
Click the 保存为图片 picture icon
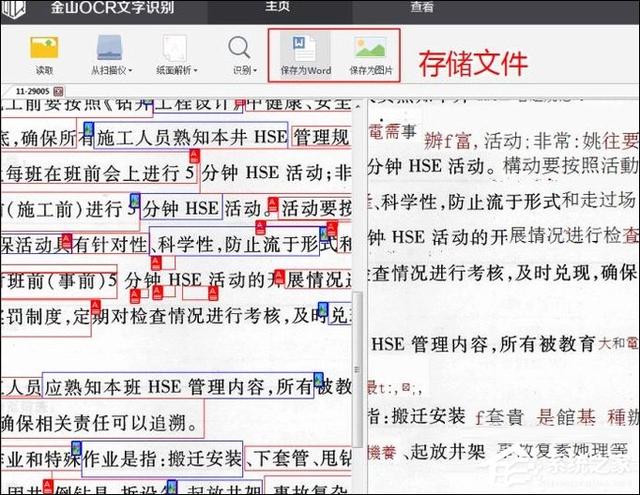pos(370,47)
